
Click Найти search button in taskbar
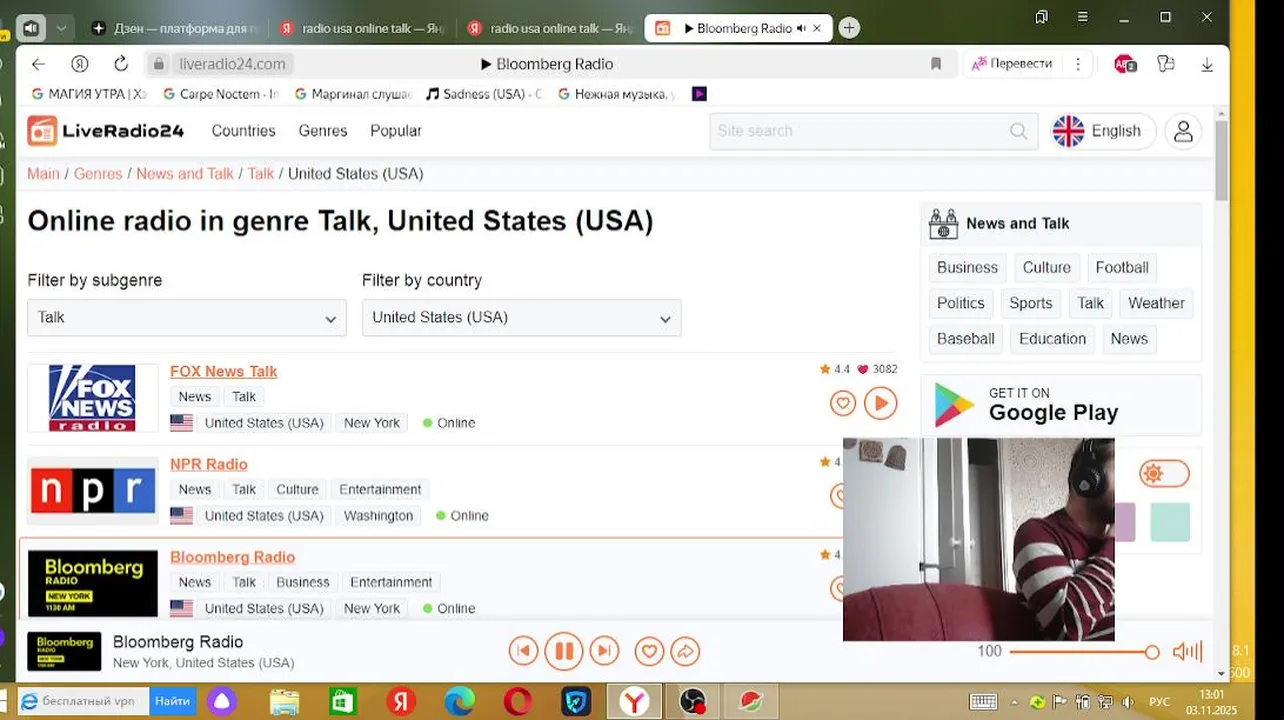coord(173,702)
